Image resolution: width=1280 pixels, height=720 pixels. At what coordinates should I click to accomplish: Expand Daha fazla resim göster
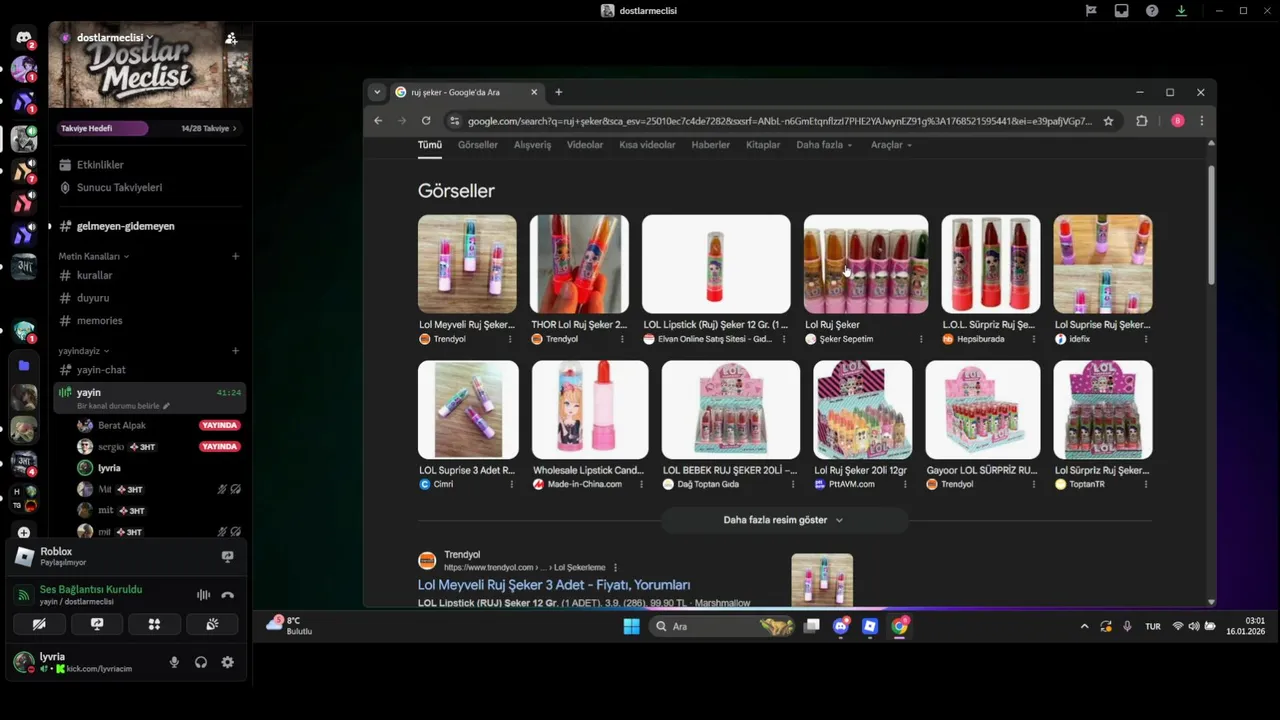[783, 520]
